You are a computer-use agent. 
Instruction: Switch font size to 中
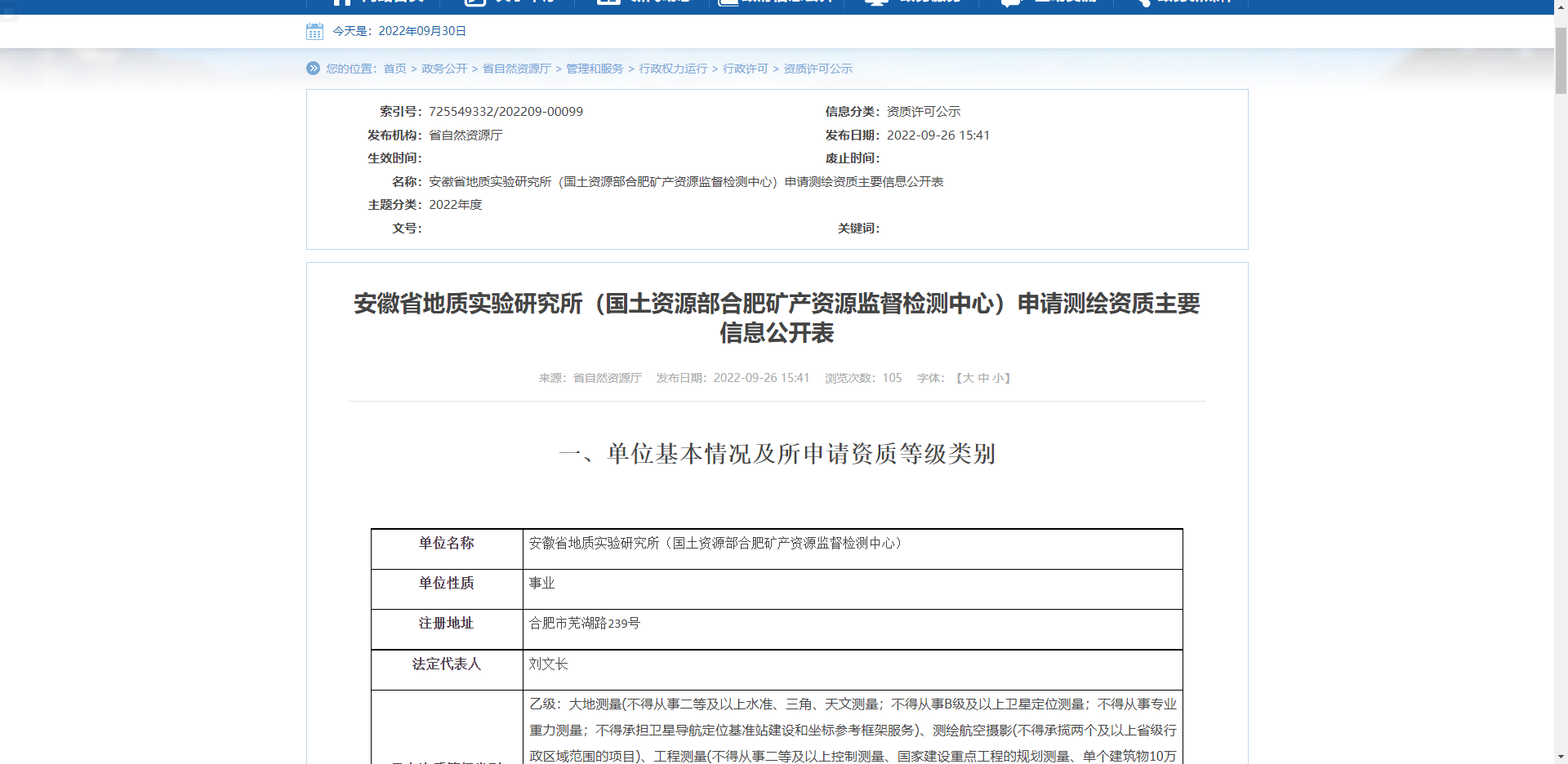982,378
